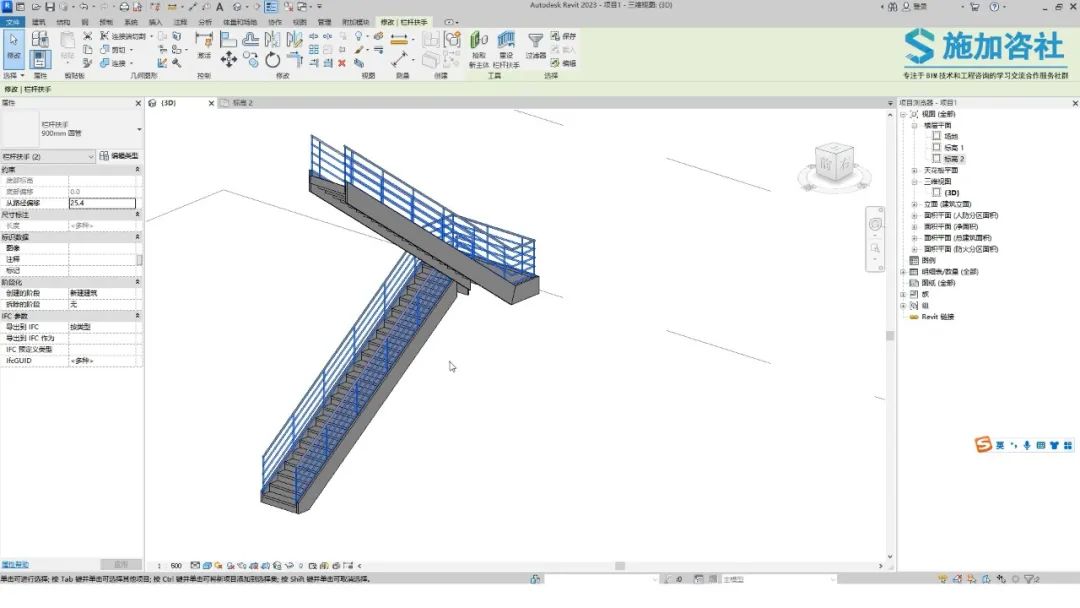Close the 属性 Properties panel
Viewport: 1080px width, 608px height.
138,103
